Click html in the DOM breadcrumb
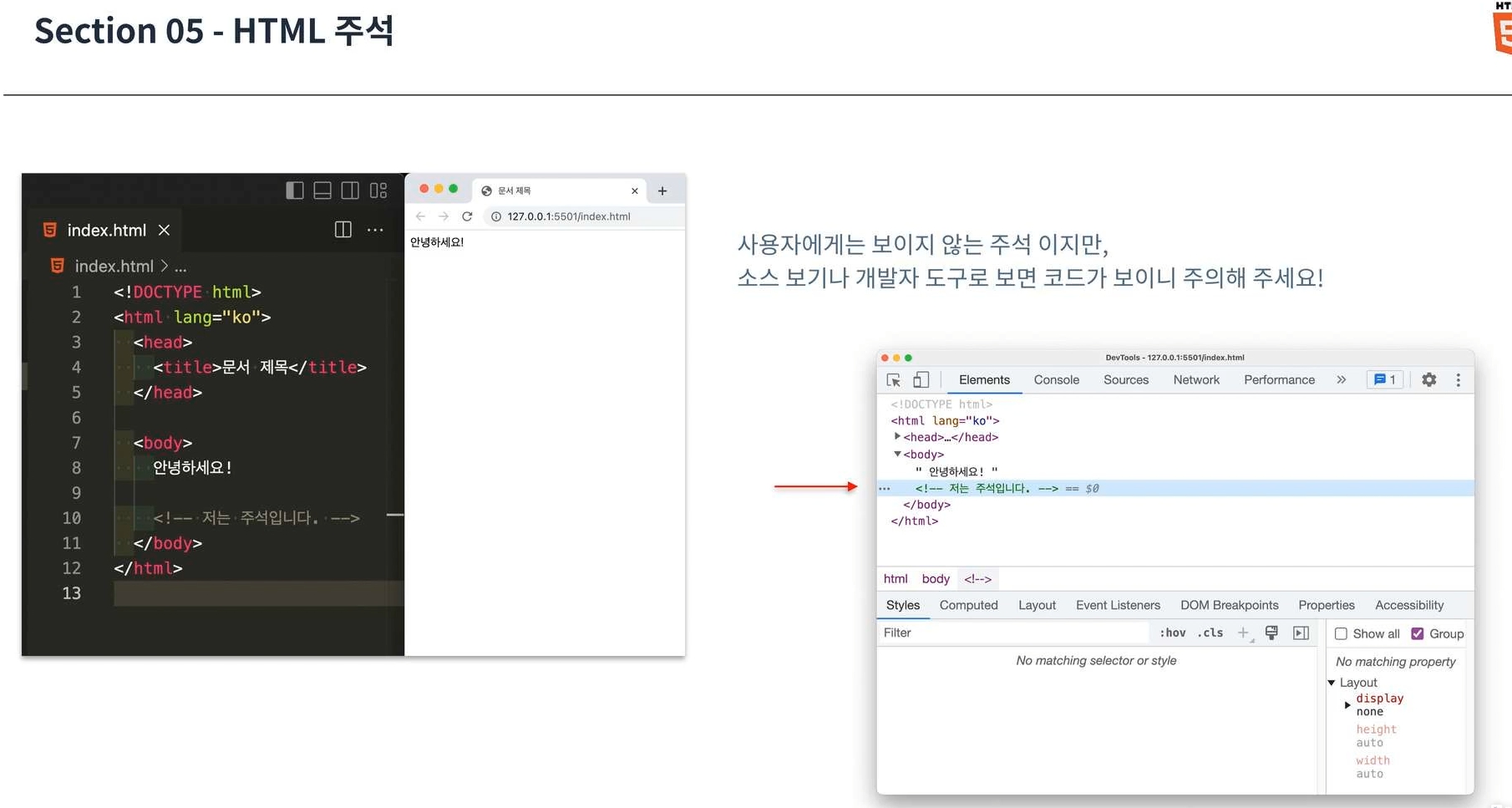1512x808 pixels. tap(896, 579)
